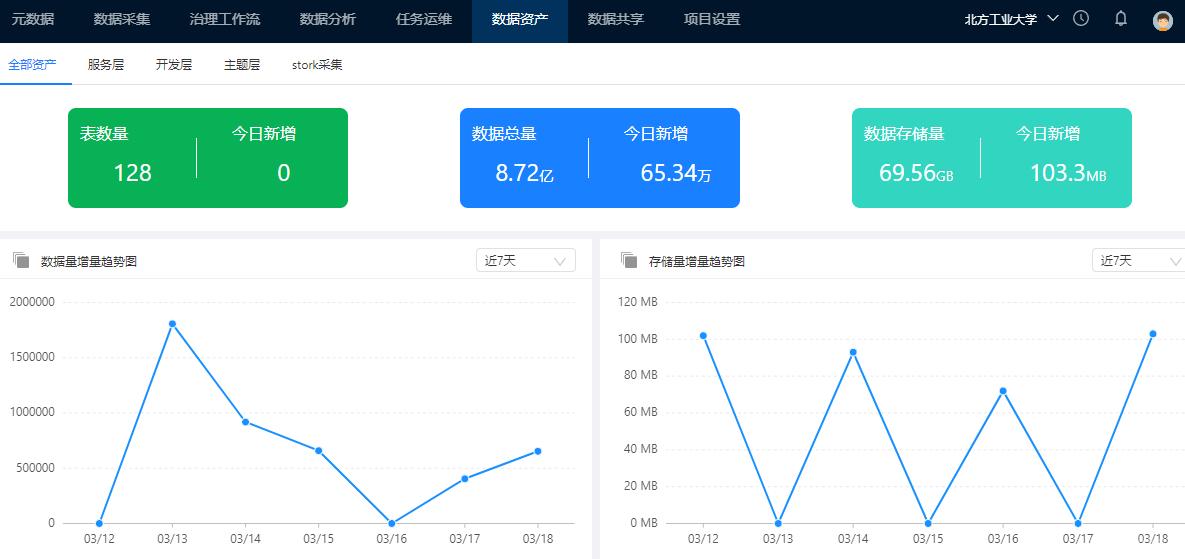Open the 数据共享 menu item
Image resolution: width=1185 pixels, height=559 pixels.
(615, 19)
